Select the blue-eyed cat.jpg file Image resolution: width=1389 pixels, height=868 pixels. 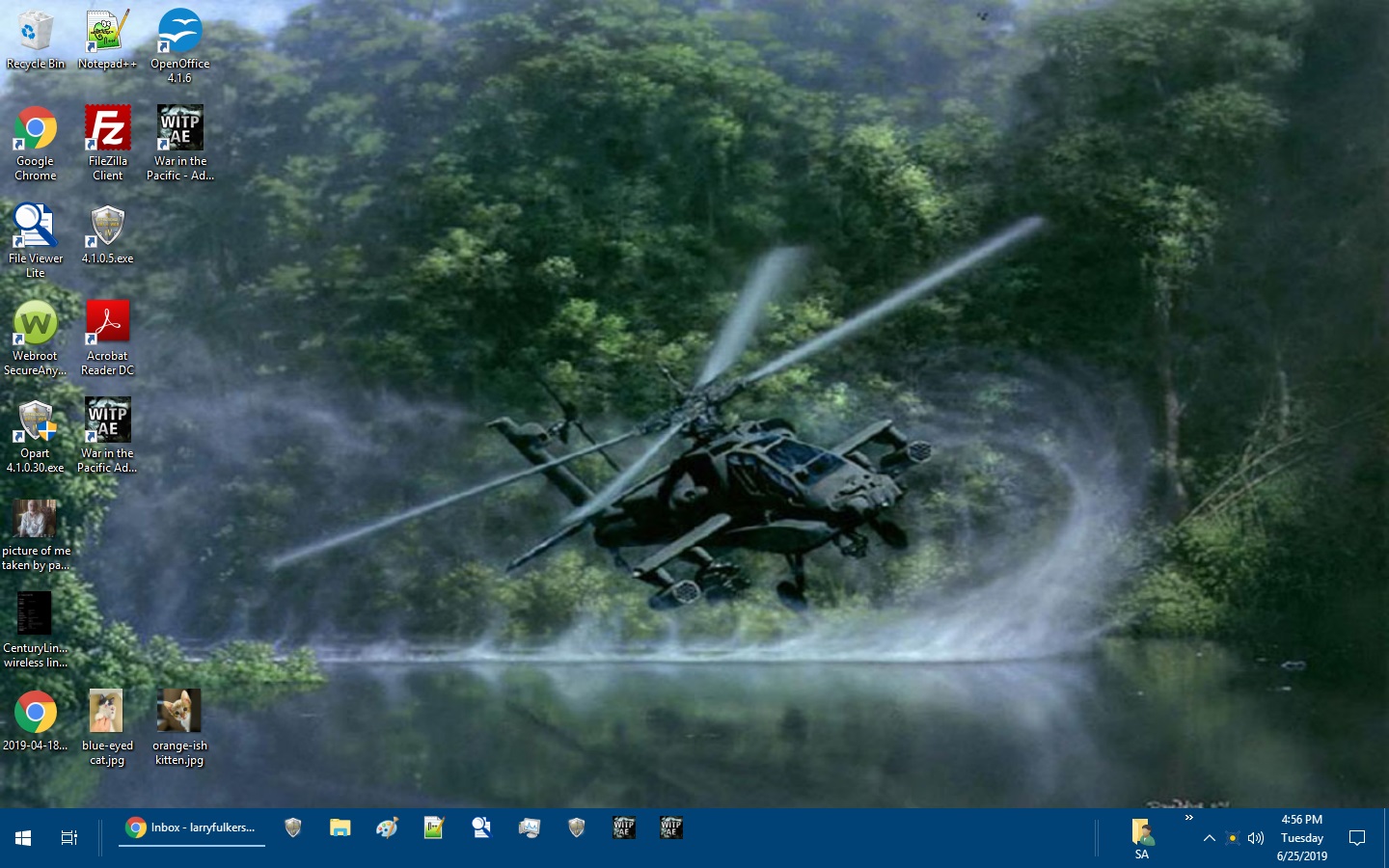pyautogui.click(x=107, y=728)
